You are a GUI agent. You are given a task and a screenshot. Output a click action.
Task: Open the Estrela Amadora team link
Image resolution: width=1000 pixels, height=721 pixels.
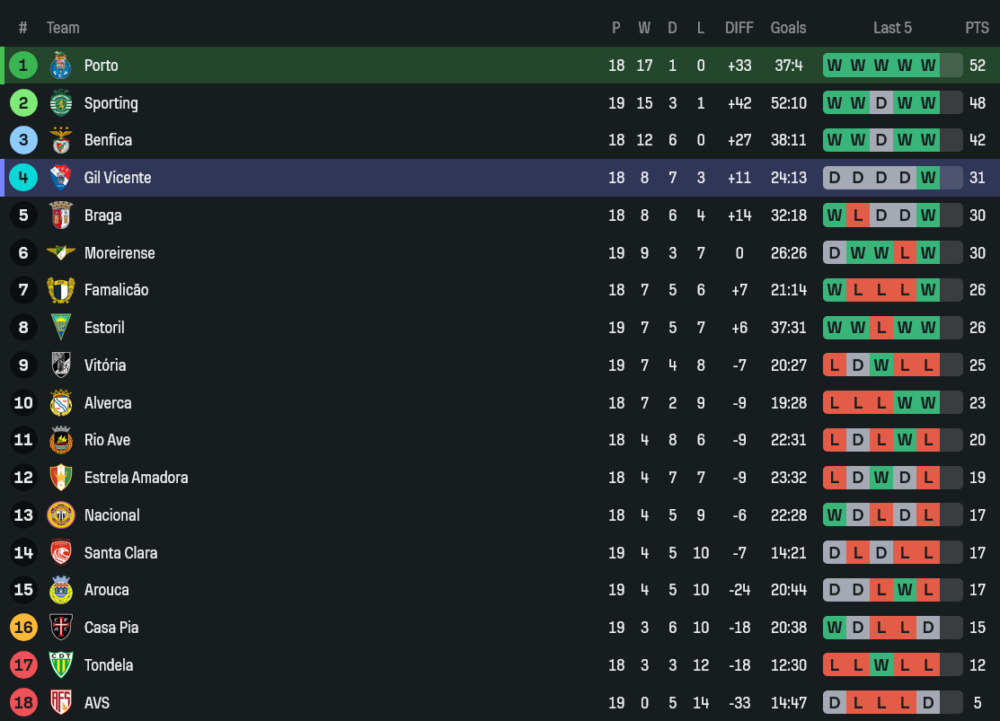[x=136, y=478]
